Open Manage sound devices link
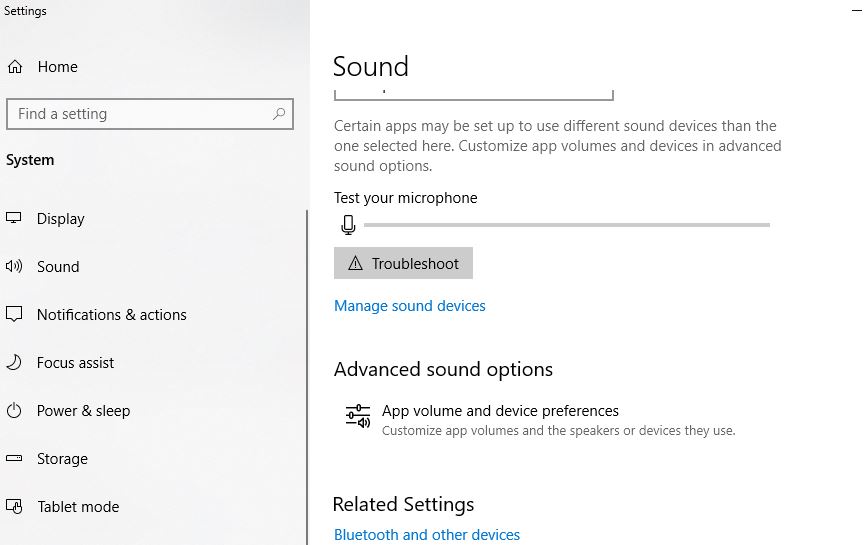Viewport: 865px width, 545px height. point(409,306)
